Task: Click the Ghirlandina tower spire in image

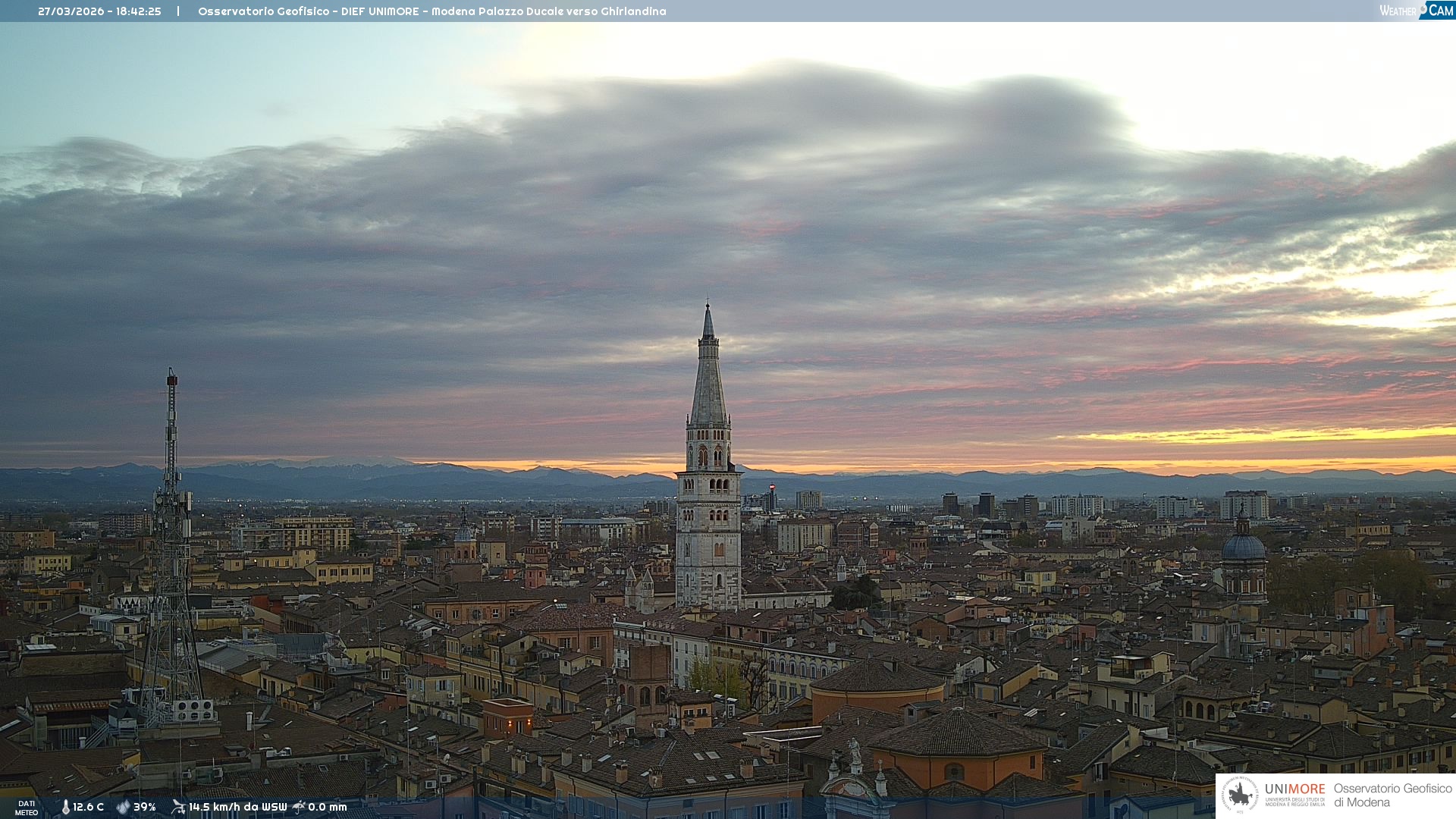Action: (x=708, y=379)
